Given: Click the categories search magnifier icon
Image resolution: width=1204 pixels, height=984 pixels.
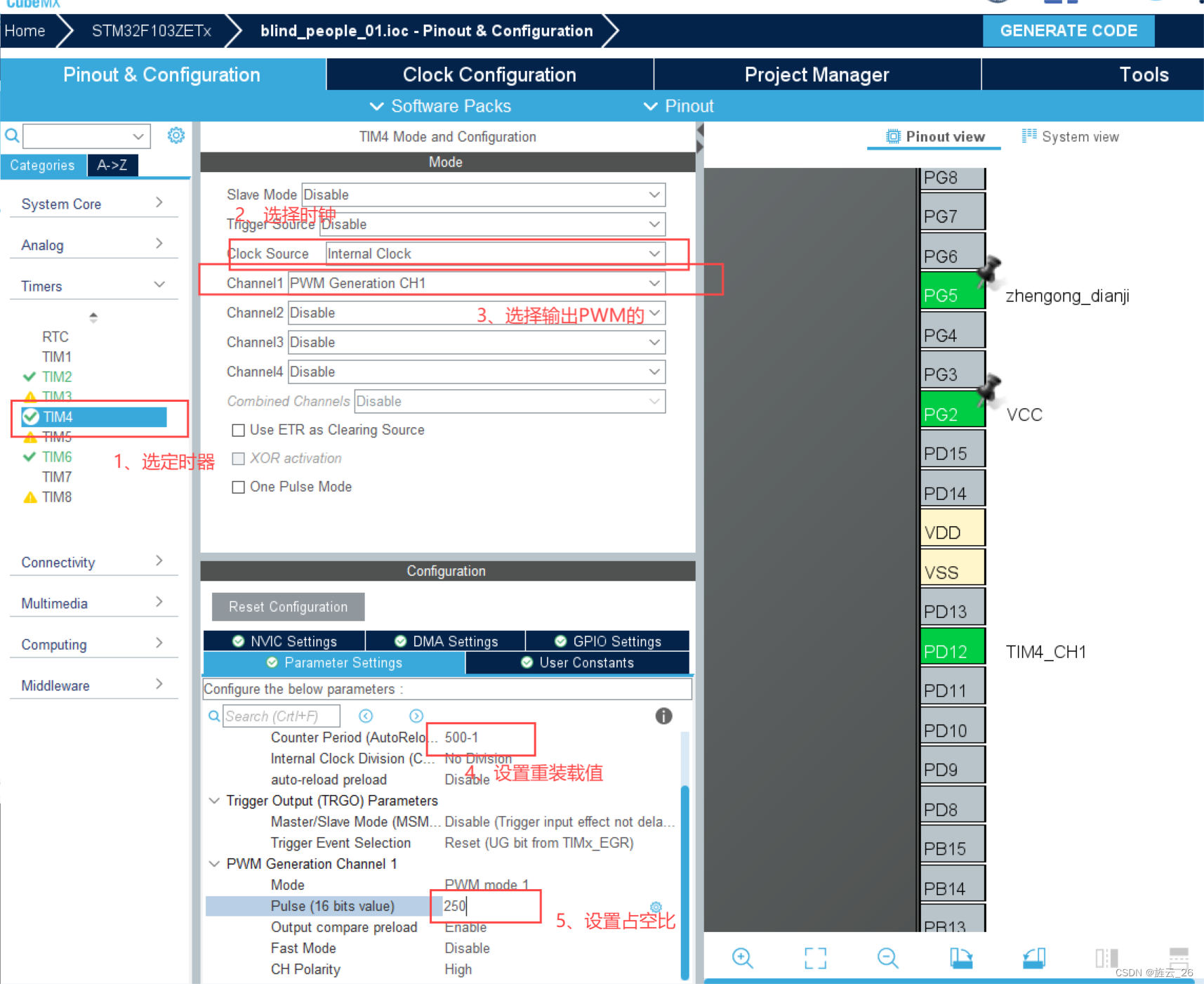Looking at the screenshot, I should pyautogui.click(x=12, y=136).
